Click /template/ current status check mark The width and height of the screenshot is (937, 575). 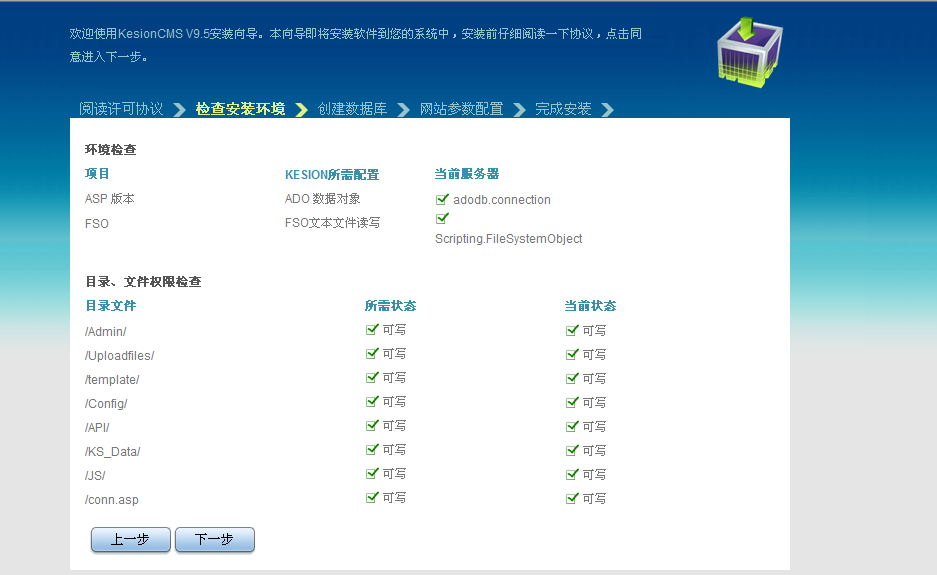click(x=572, y=378)
